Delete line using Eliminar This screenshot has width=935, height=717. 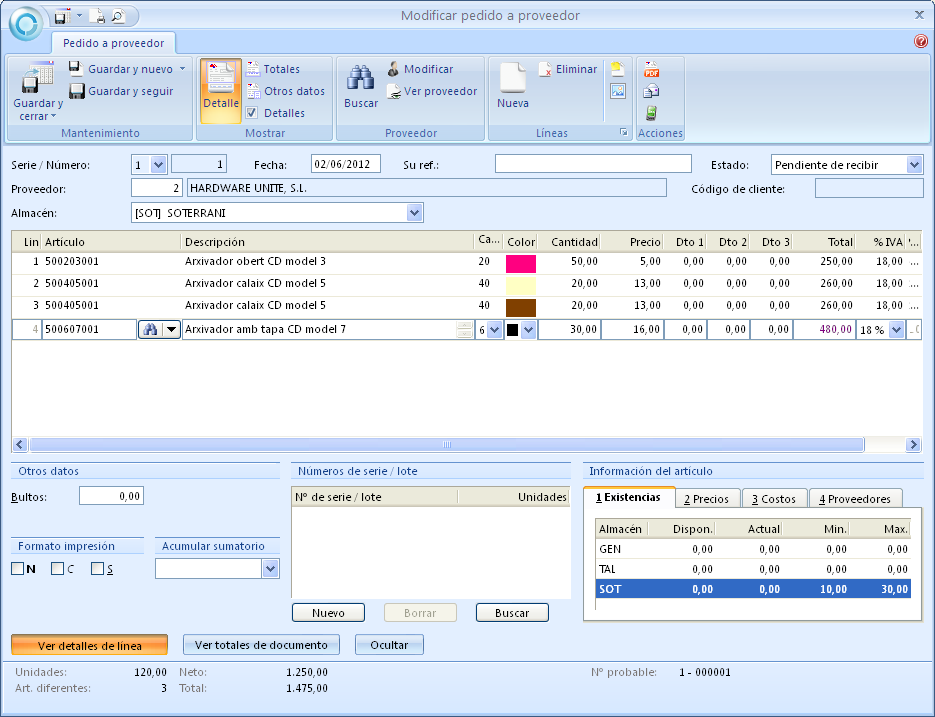[x=567, y=69]
